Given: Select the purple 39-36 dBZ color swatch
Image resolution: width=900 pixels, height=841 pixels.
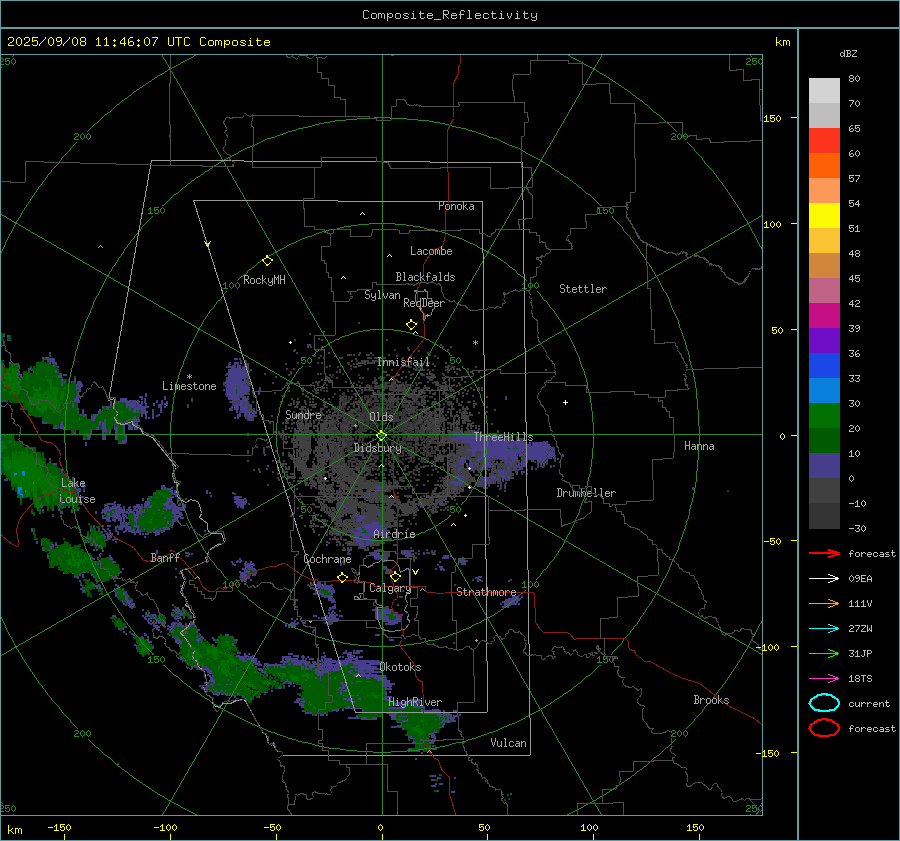Looking at the screenshot, I should coord(824,341).
